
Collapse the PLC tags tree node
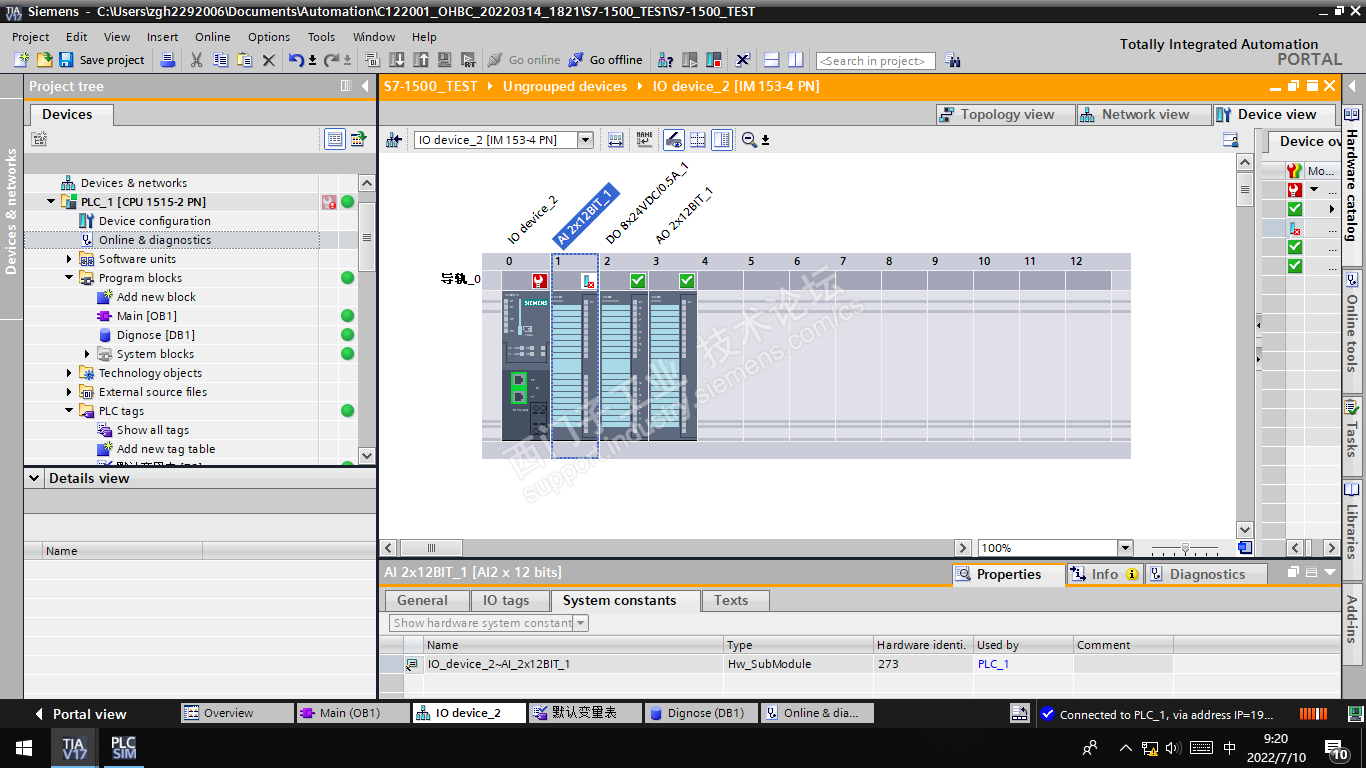coord(69,411)
